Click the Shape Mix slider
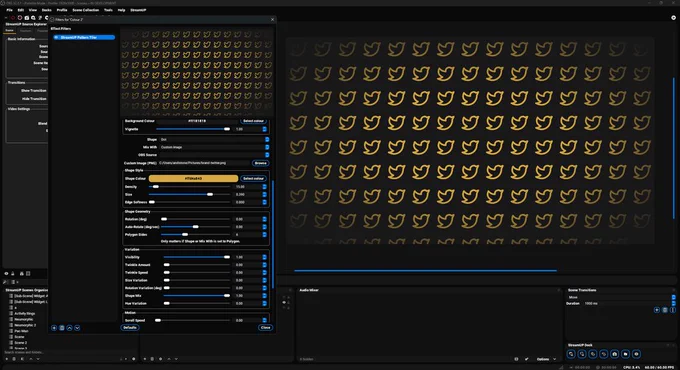This screenshot has width=680, height=370. tap(197, 295)
